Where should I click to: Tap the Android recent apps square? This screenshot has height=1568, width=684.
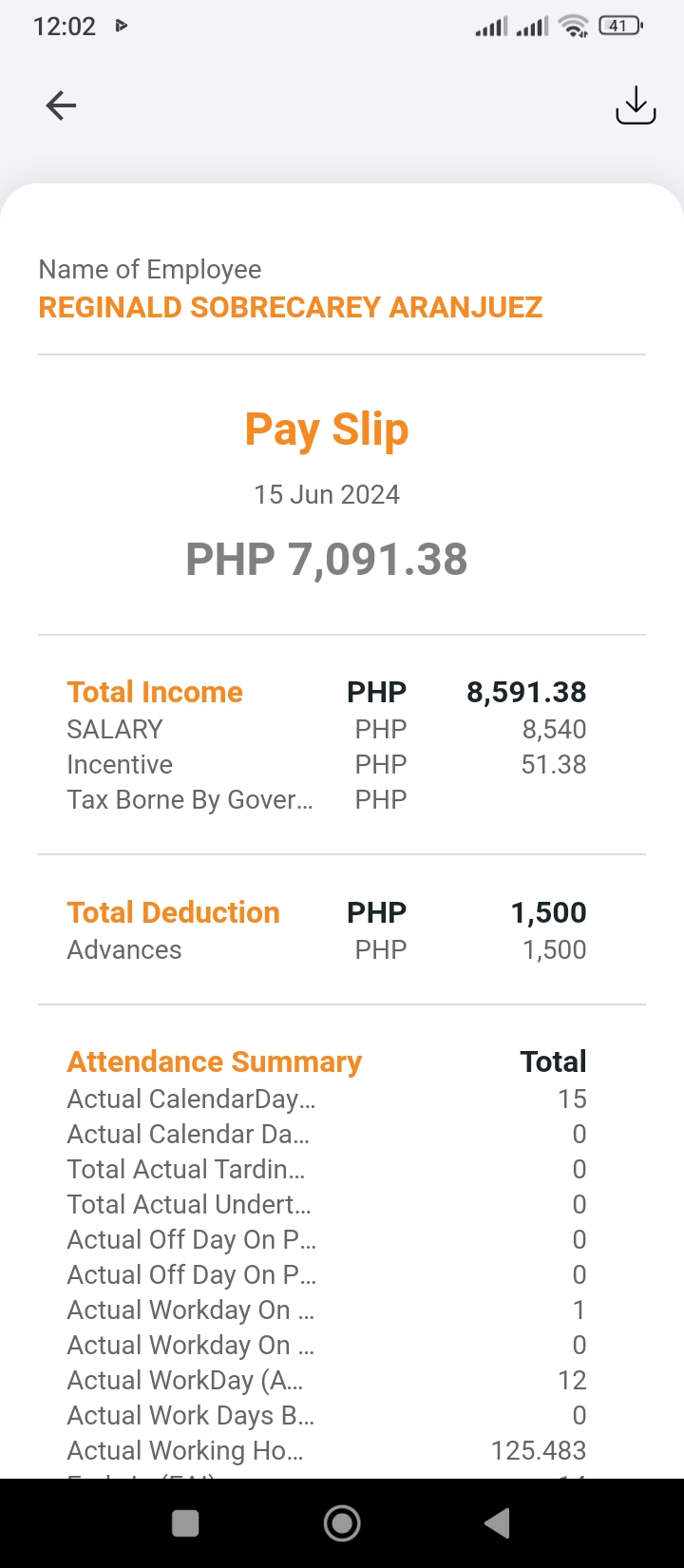click(185, 1523)
